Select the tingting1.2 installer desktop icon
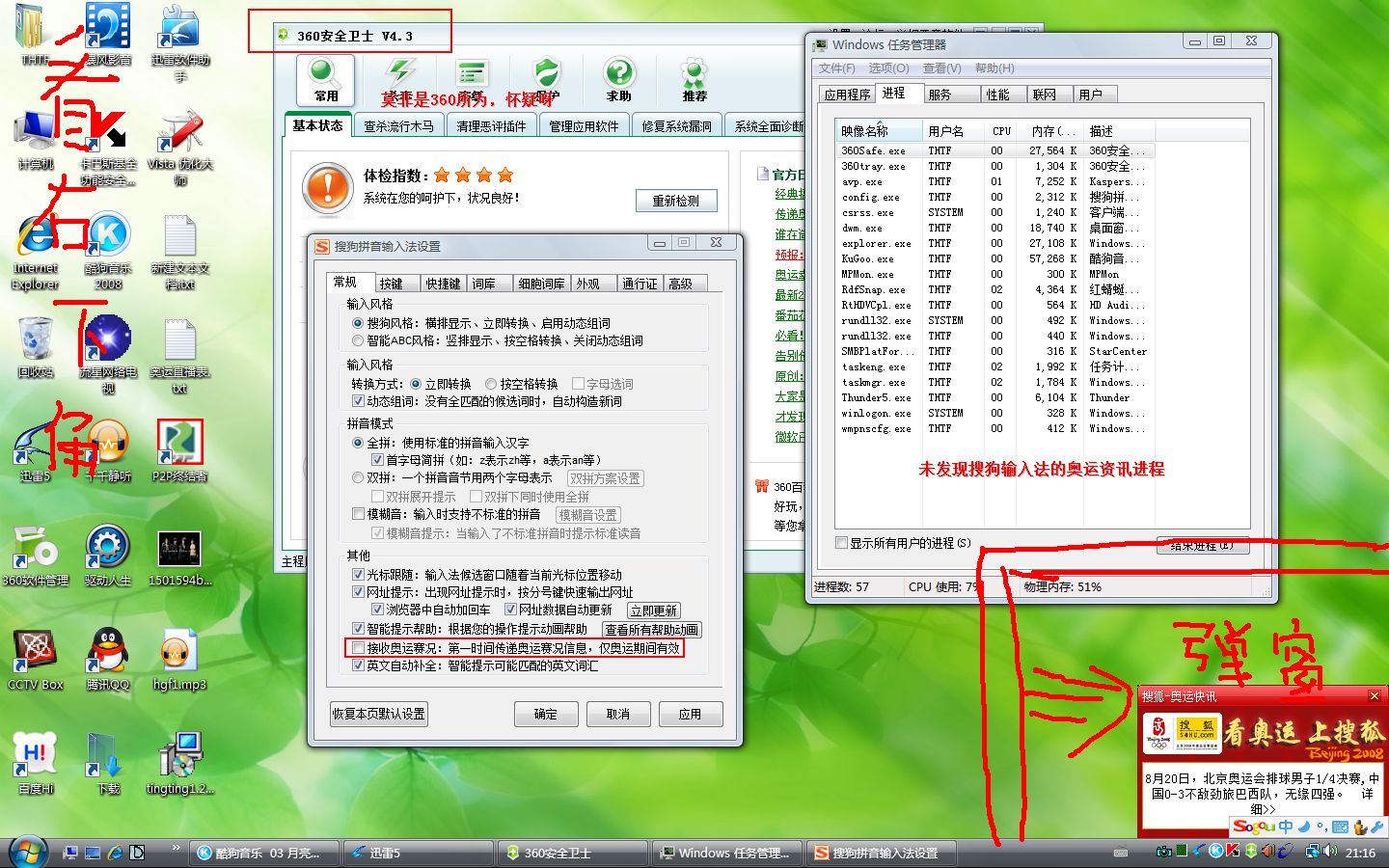Viewport: 1389px width, 868px height. click(179, 764)
